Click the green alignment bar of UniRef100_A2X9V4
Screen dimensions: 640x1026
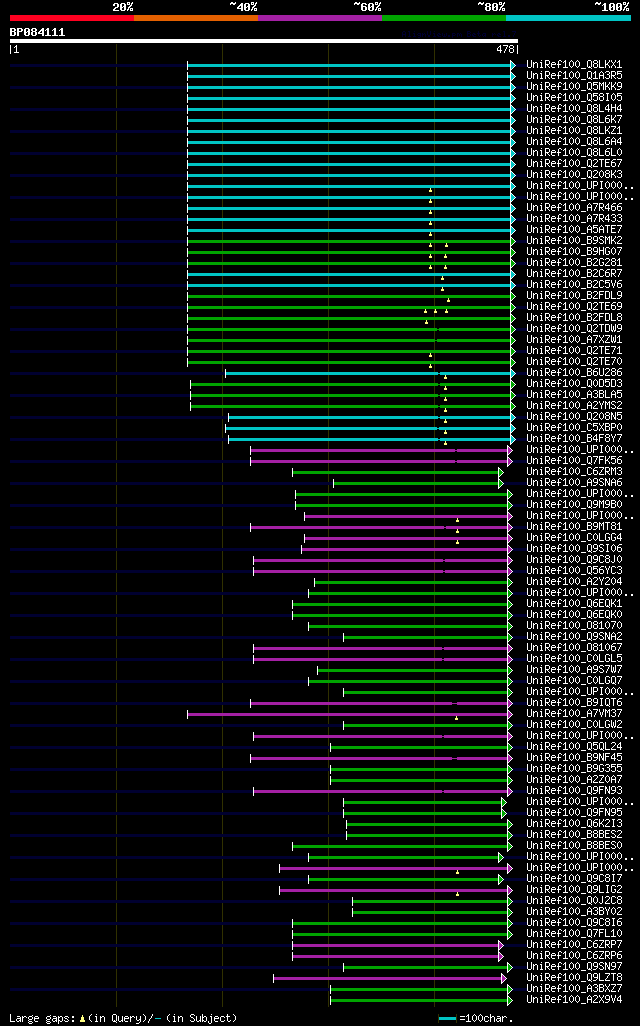tap(421, 1000)
